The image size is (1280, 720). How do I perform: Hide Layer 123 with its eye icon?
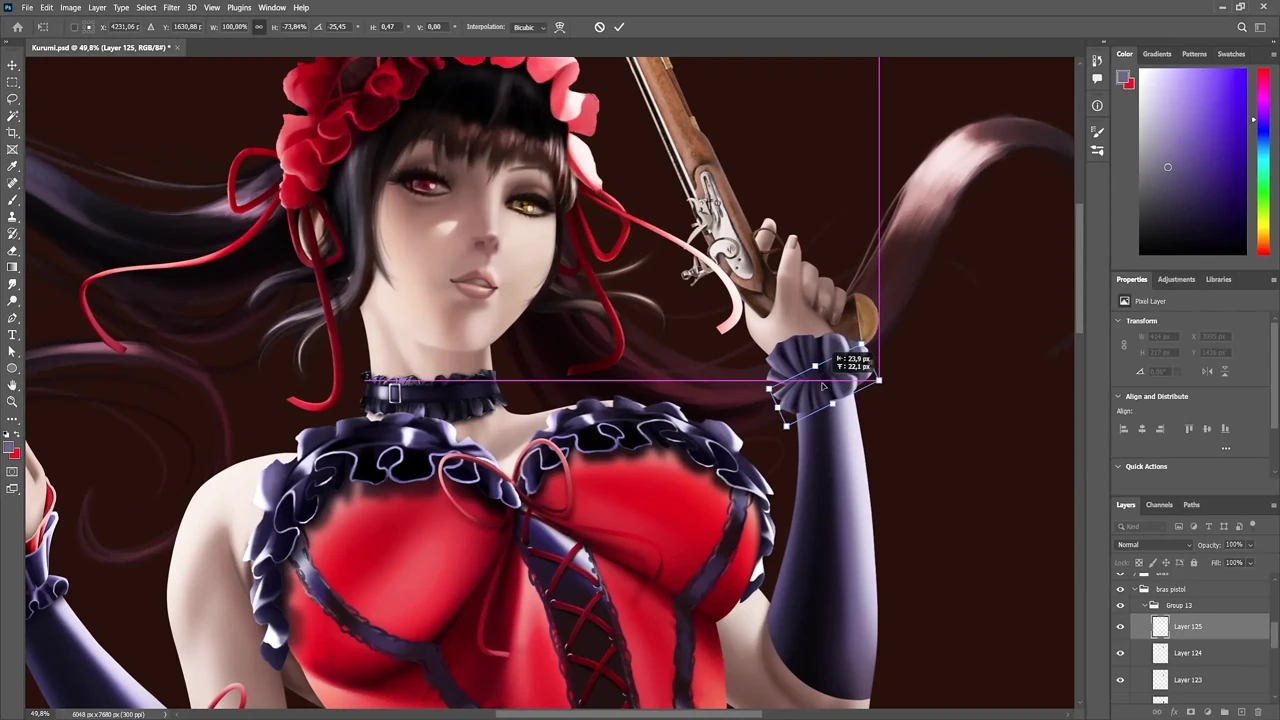(x=1120, y=680)
